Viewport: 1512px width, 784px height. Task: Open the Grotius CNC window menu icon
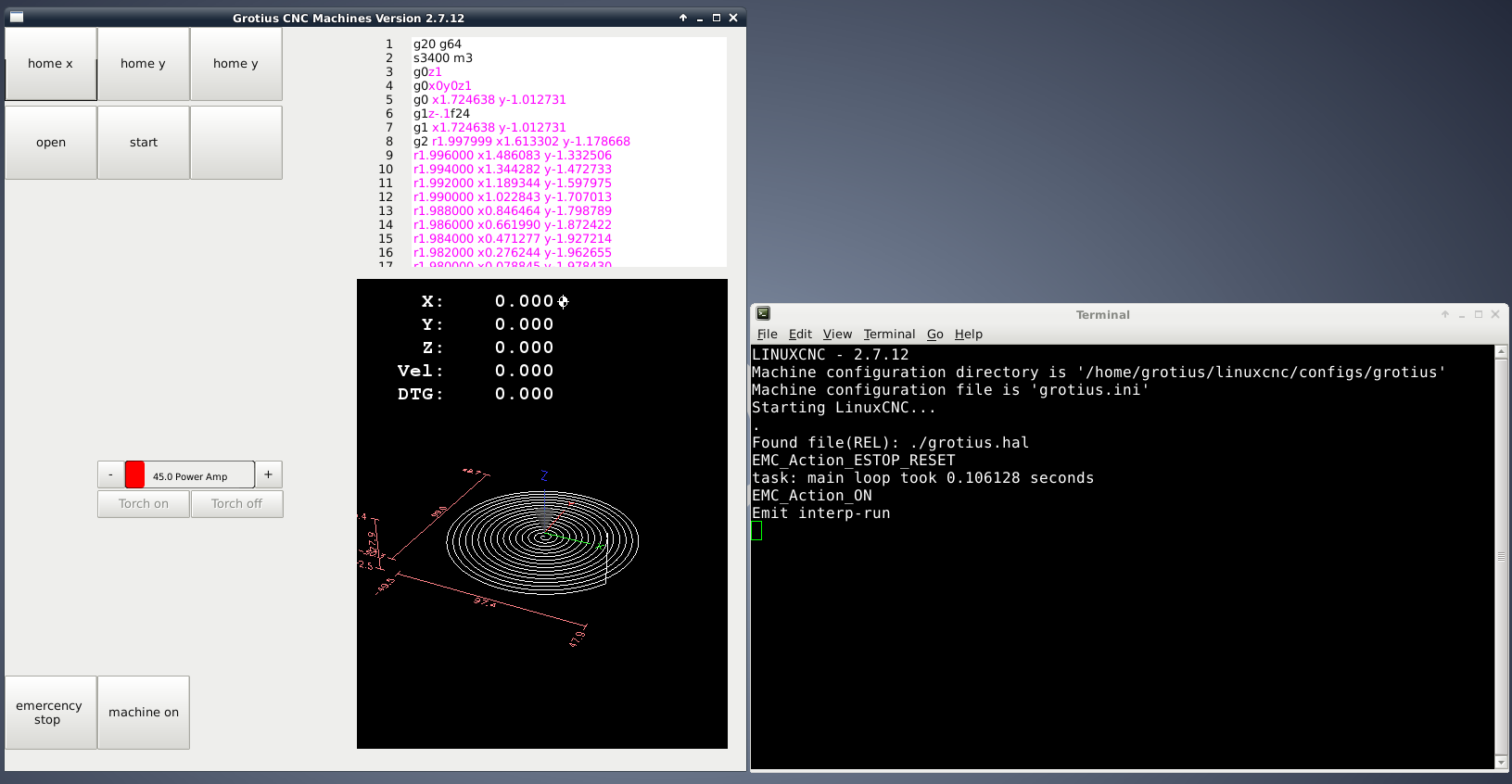click(x=17, y=17)
